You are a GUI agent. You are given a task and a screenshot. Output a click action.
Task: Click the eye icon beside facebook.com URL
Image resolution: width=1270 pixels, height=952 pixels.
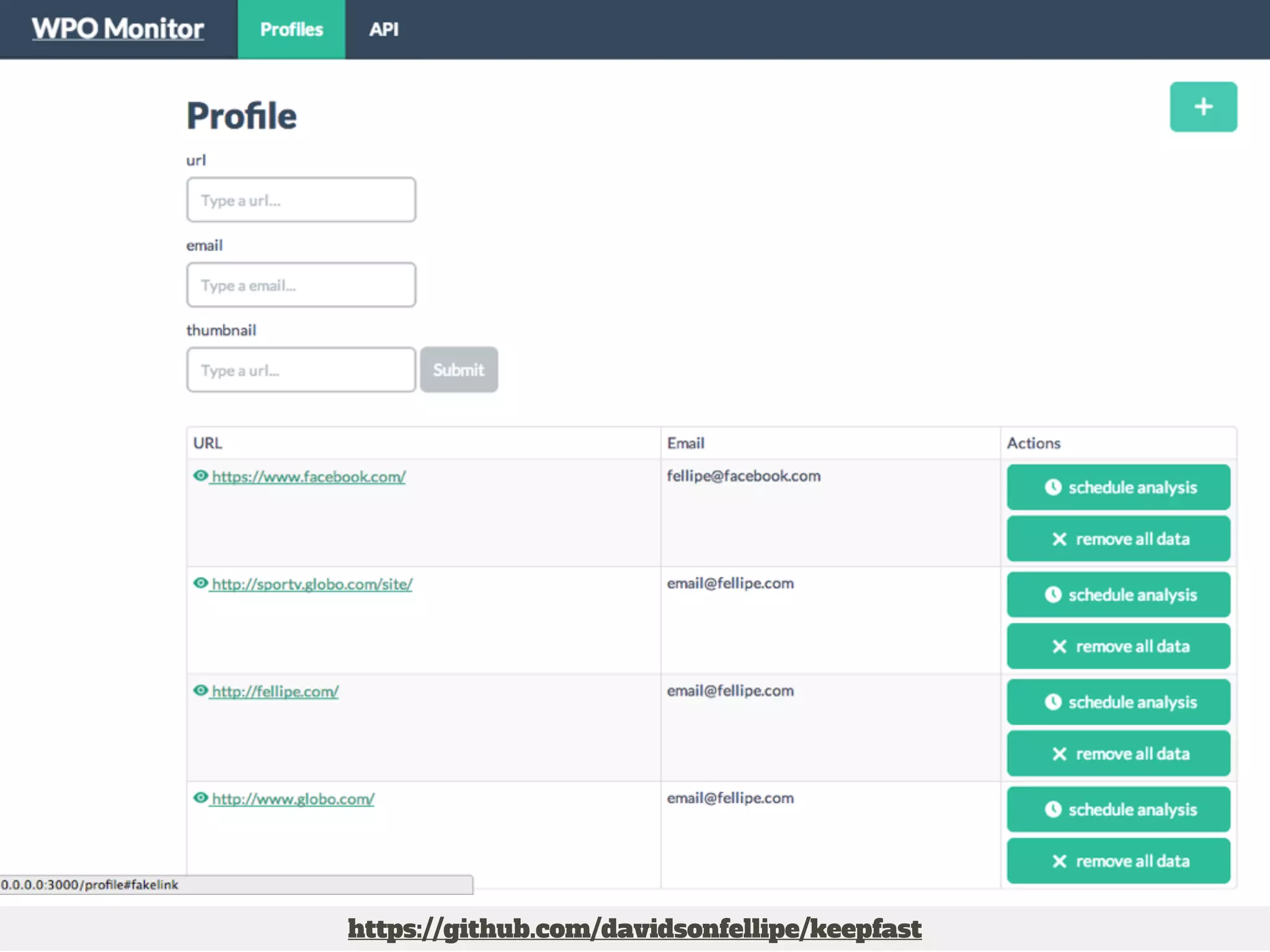click(x=200, y=475)
